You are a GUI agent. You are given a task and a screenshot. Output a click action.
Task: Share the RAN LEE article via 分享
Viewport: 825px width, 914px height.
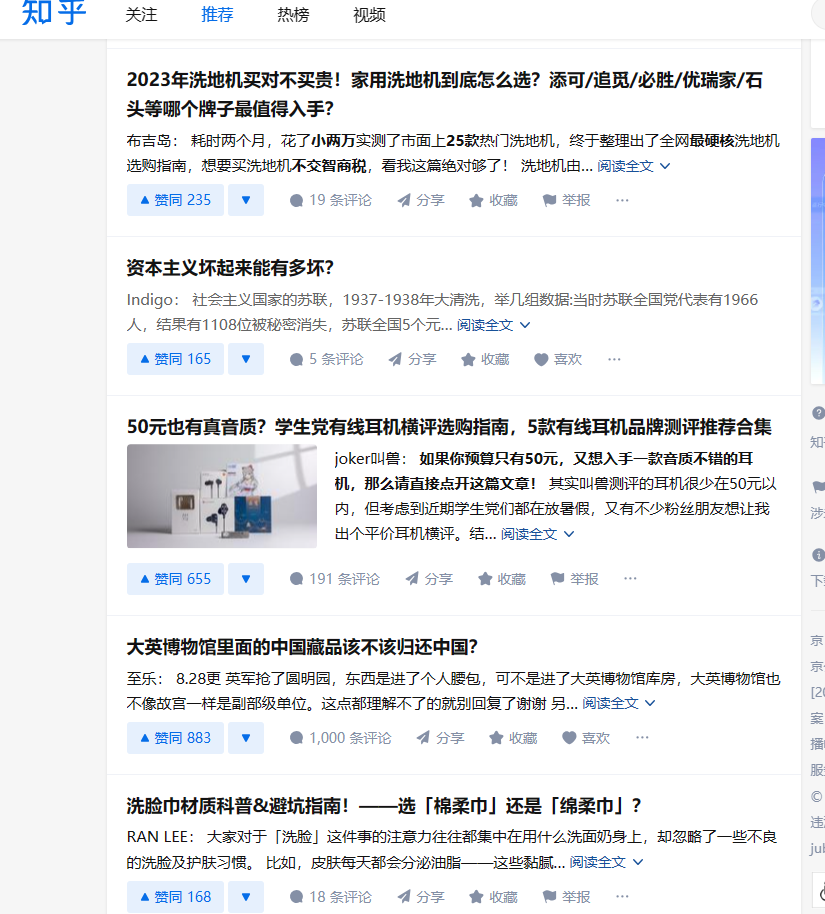click(421, 897)
